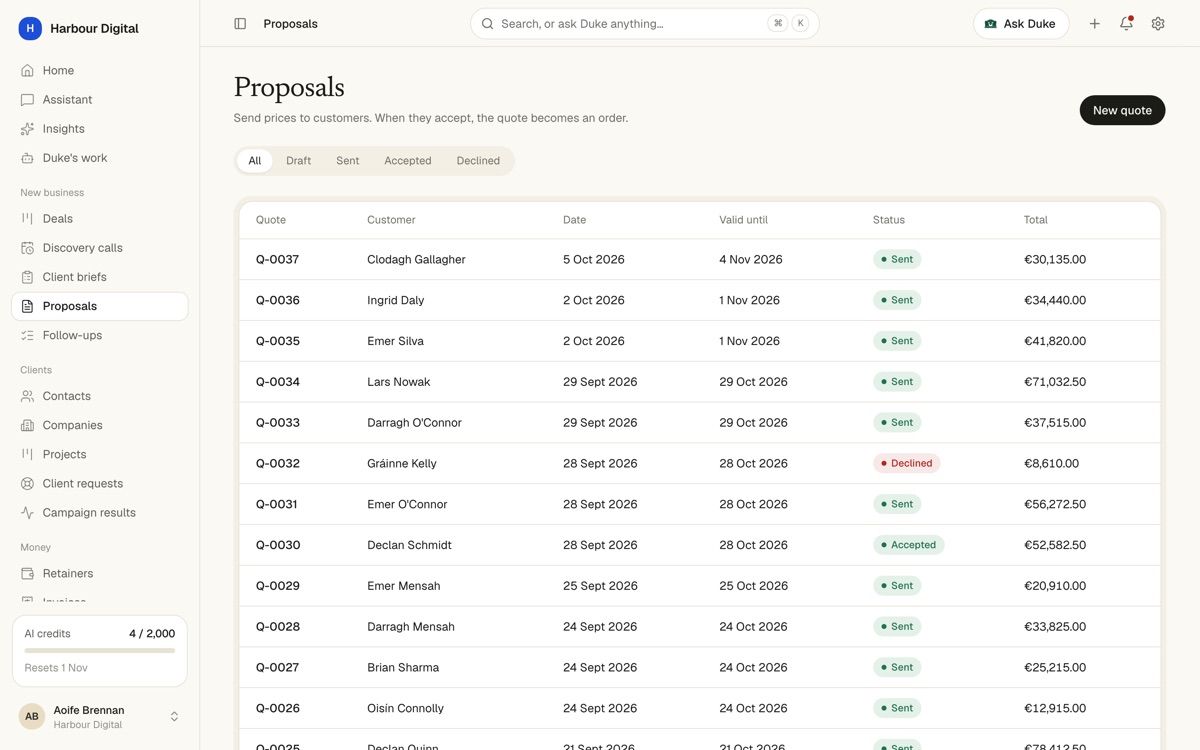Image resolution: width=1200 pixels, height=750 pixels.
Task: Open quote Q-0034
Action: [x=277, y=382]
